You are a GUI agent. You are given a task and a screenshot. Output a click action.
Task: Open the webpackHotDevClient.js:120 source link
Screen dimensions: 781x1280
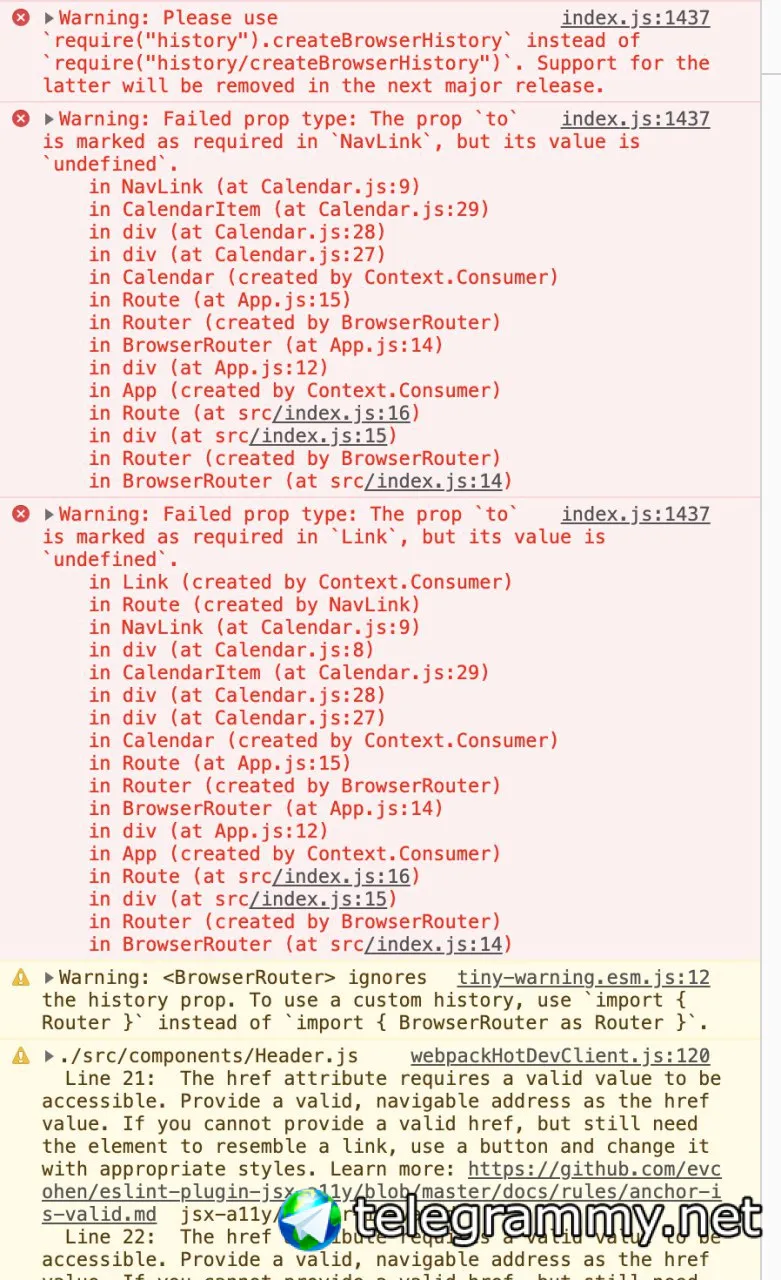[x=560, y=1056]
